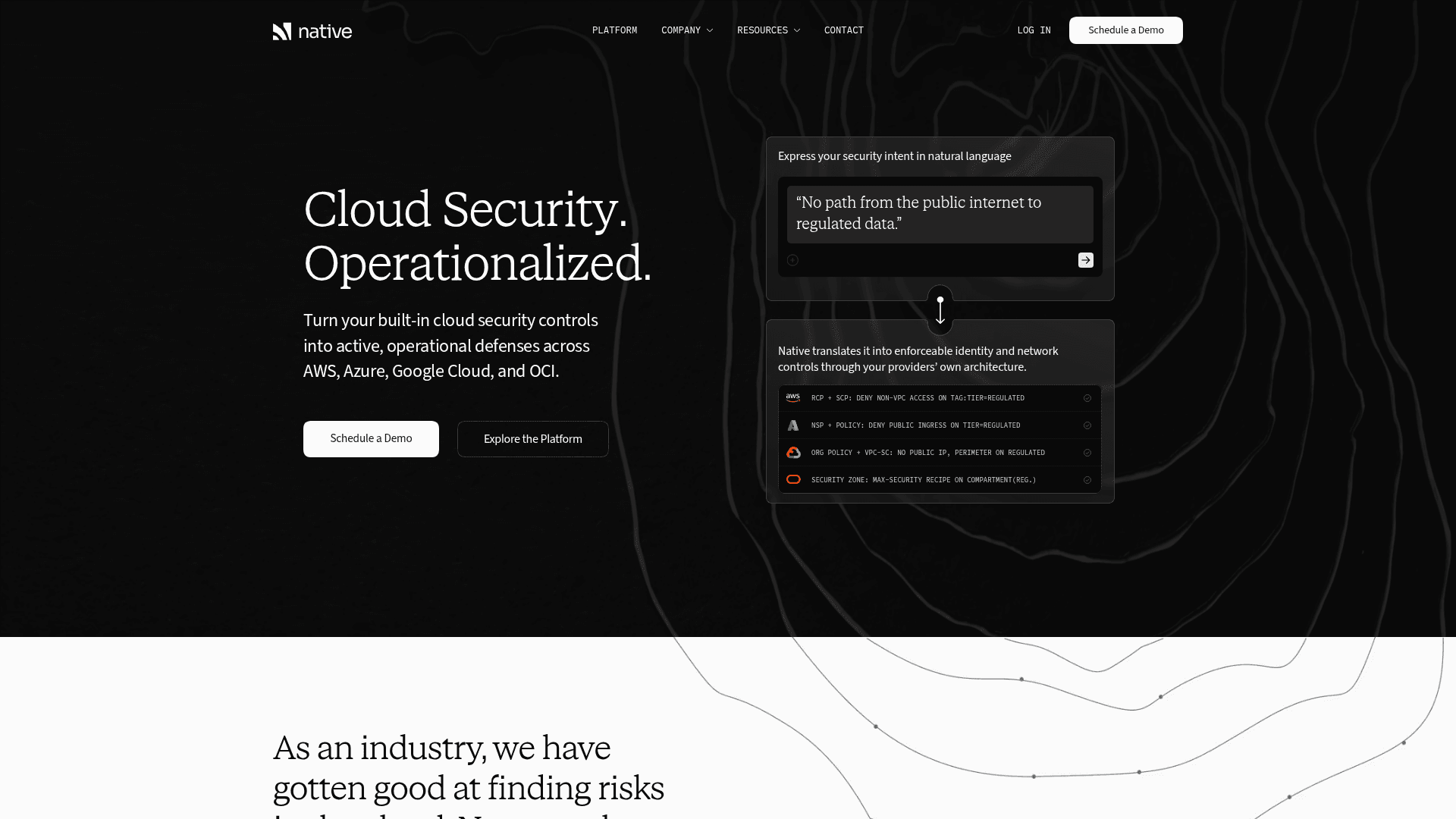This screenshot has width=1456, height=819.
Task: Click the check icon on the Org Policy row
Action: [1087, 453]
